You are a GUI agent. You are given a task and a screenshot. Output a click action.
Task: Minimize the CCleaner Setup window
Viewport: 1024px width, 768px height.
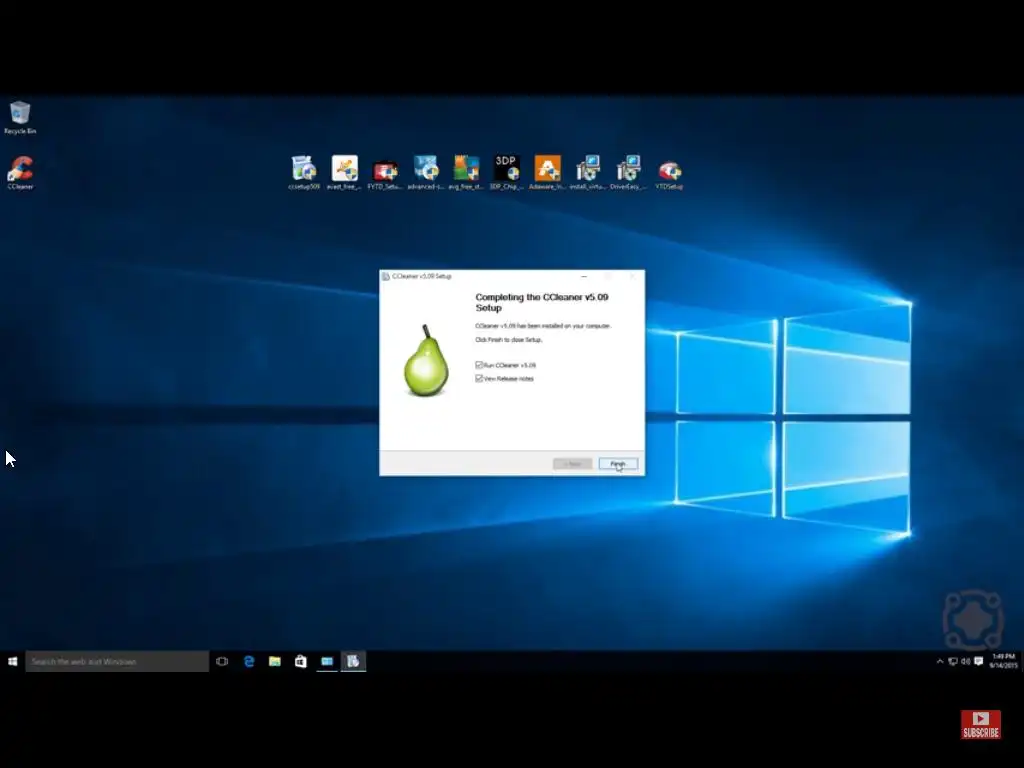click(584, 276)
